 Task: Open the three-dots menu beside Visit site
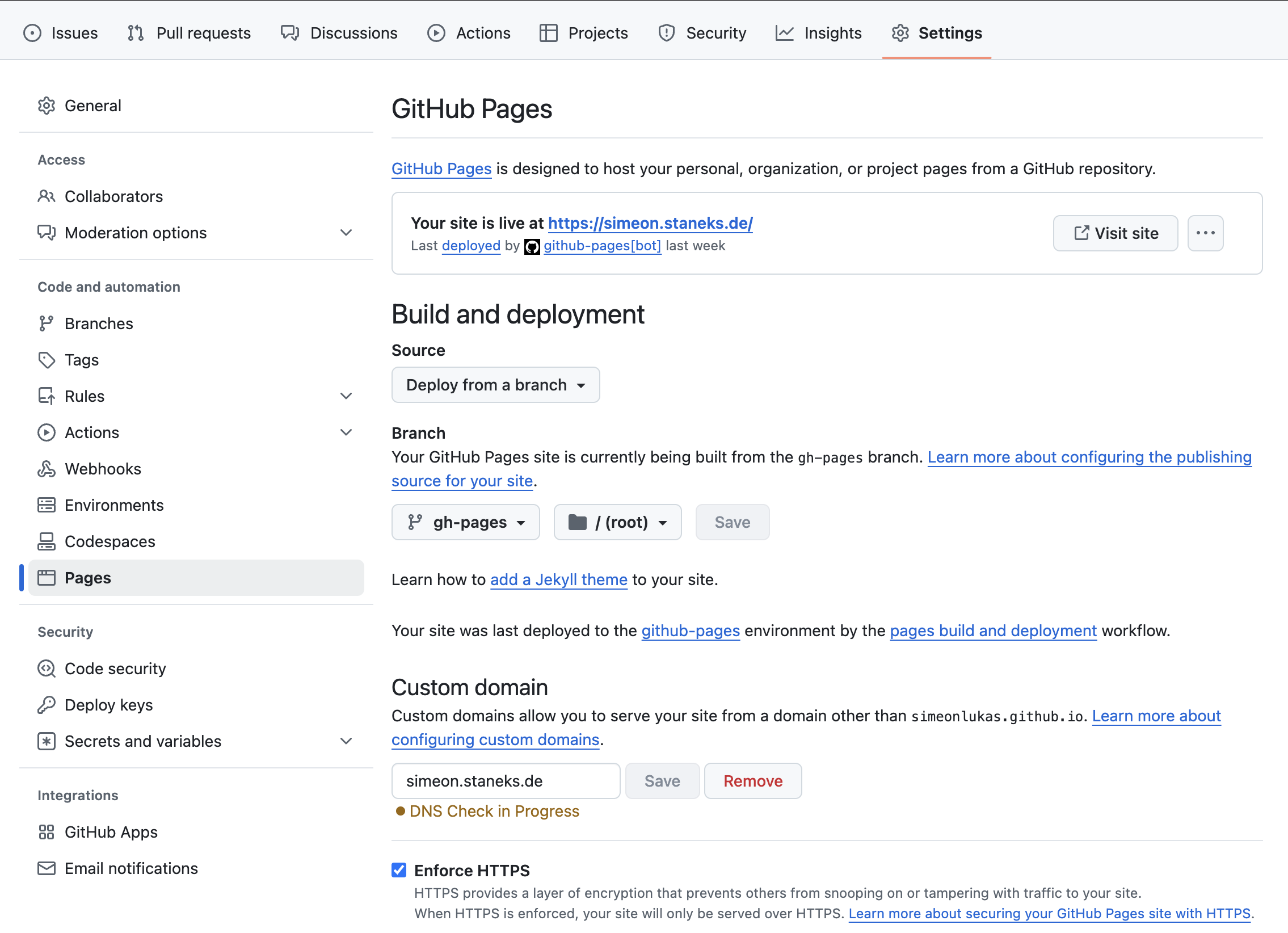[1205, 233]
